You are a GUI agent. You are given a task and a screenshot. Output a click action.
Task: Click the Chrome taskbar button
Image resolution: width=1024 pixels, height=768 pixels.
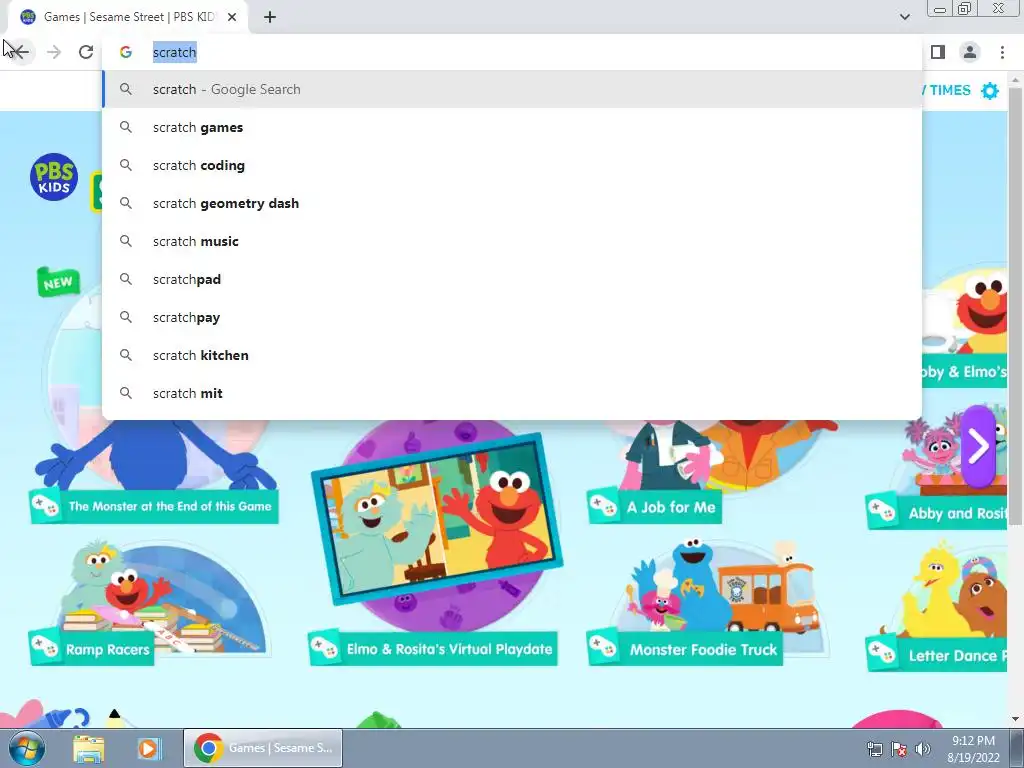263,748
